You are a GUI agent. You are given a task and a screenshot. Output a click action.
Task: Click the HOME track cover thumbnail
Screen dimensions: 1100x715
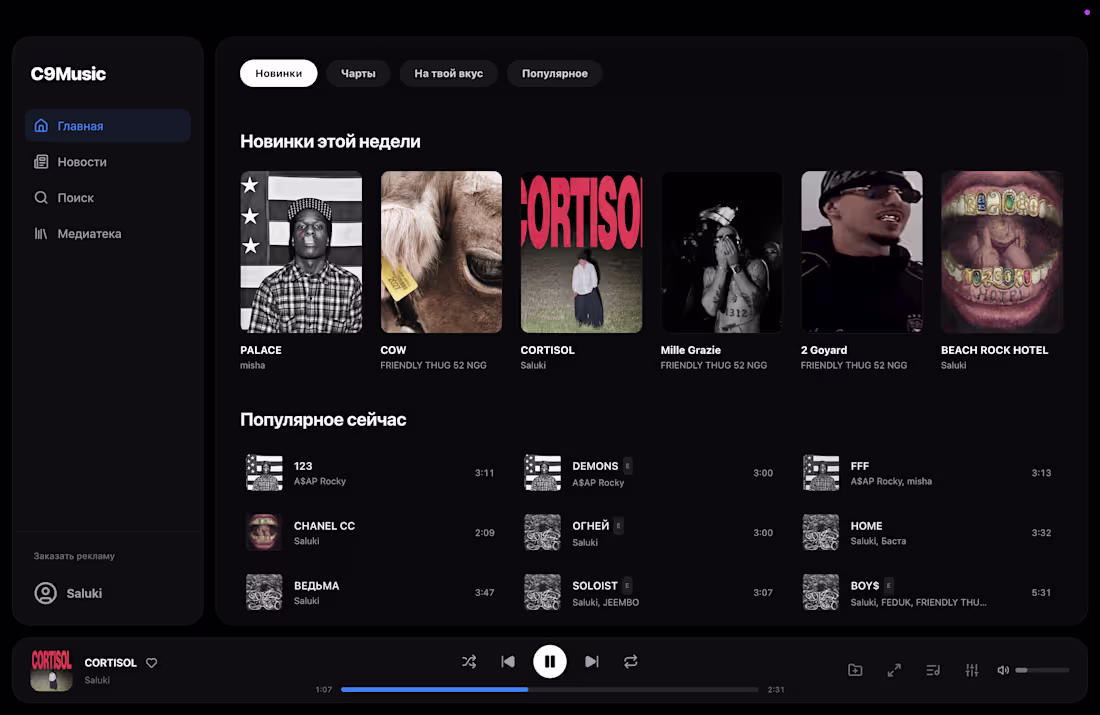pyautogui.click(x=821, y=533)
